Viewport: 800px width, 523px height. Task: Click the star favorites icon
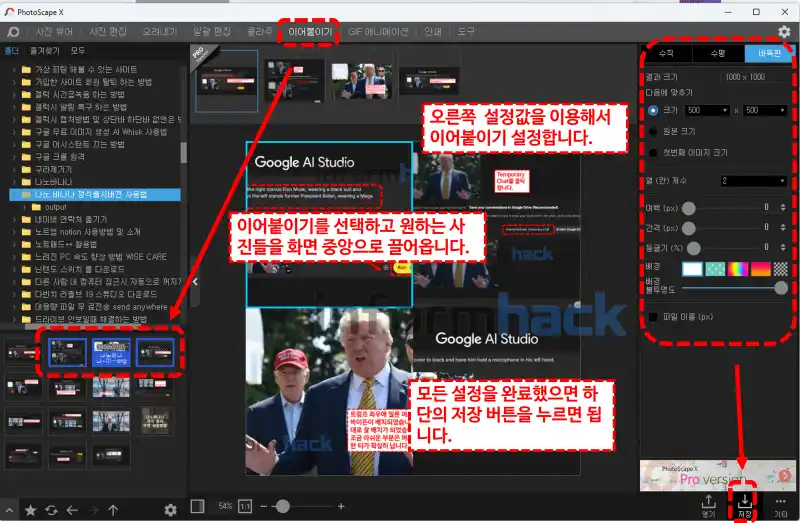30,510
